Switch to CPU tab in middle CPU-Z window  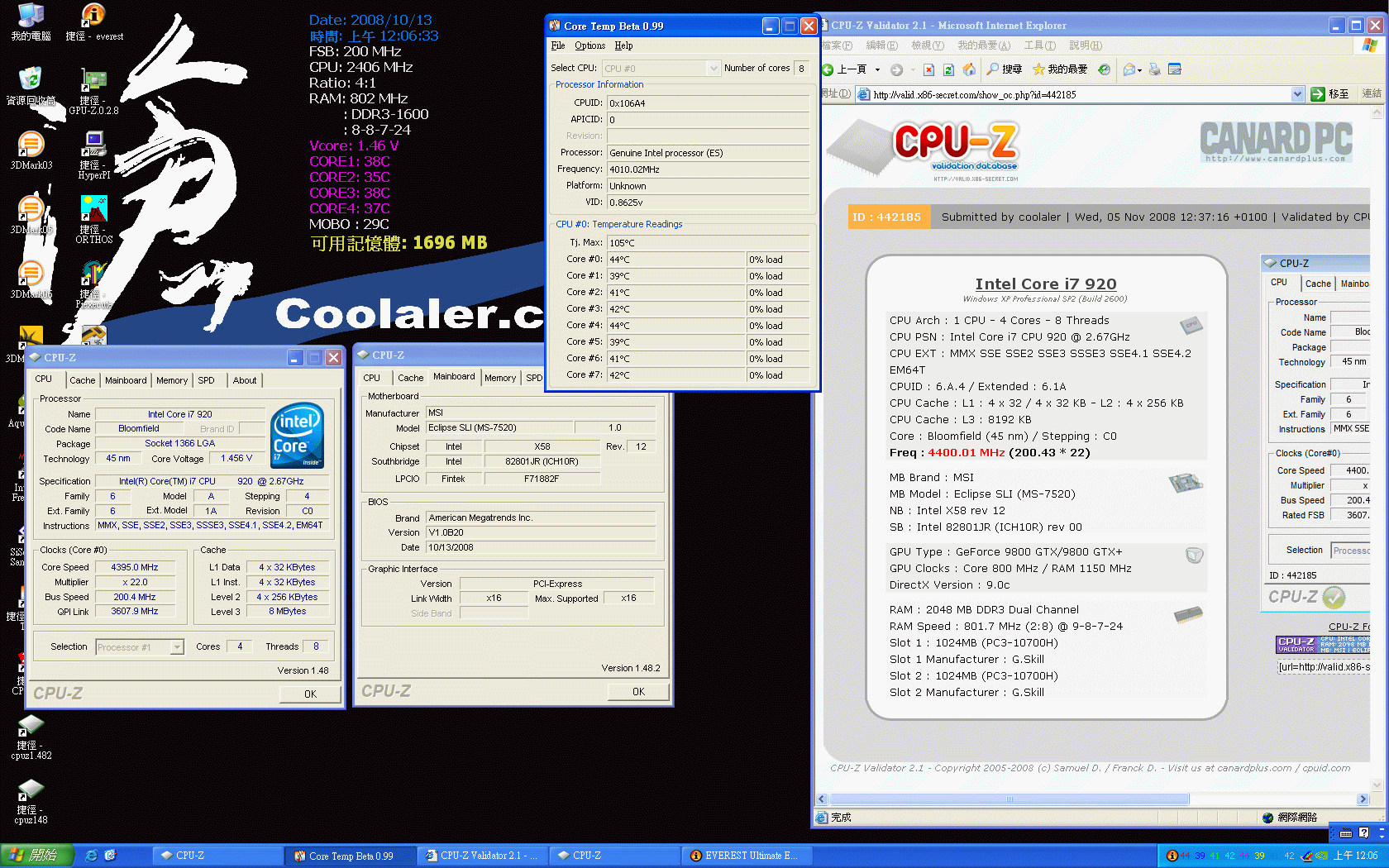pos(372,378)
